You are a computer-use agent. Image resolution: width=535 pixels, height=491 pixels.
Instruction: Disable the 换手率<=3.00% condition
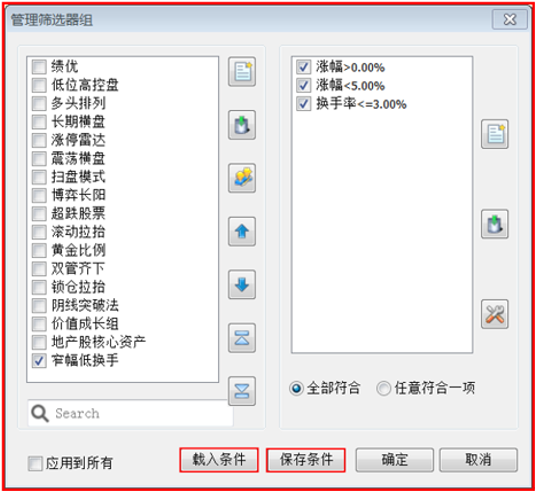pyautogui.click(x=304, y=104)
